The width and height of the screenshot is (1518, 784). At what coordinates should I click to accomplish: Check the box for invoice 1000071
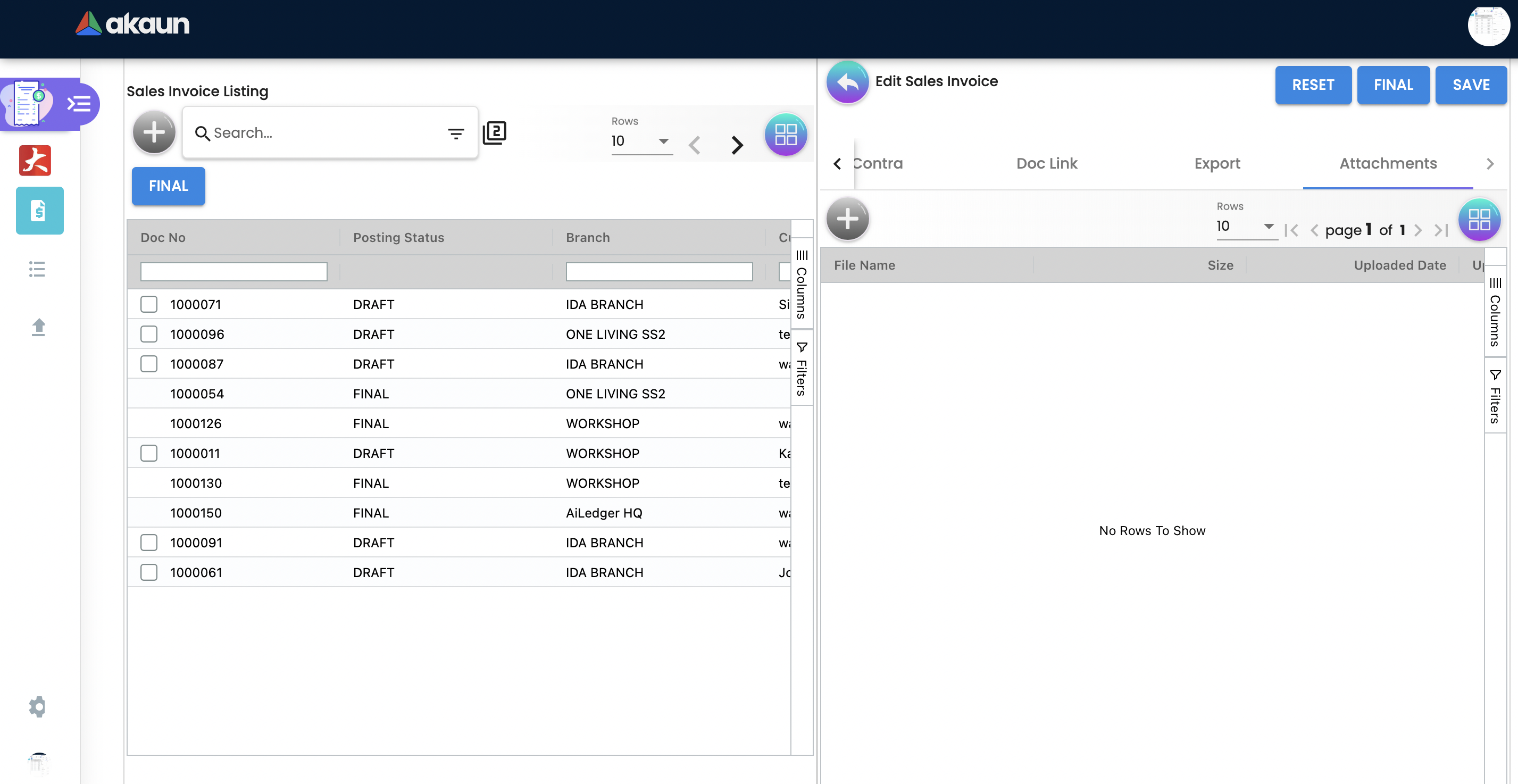pos(149,304)
